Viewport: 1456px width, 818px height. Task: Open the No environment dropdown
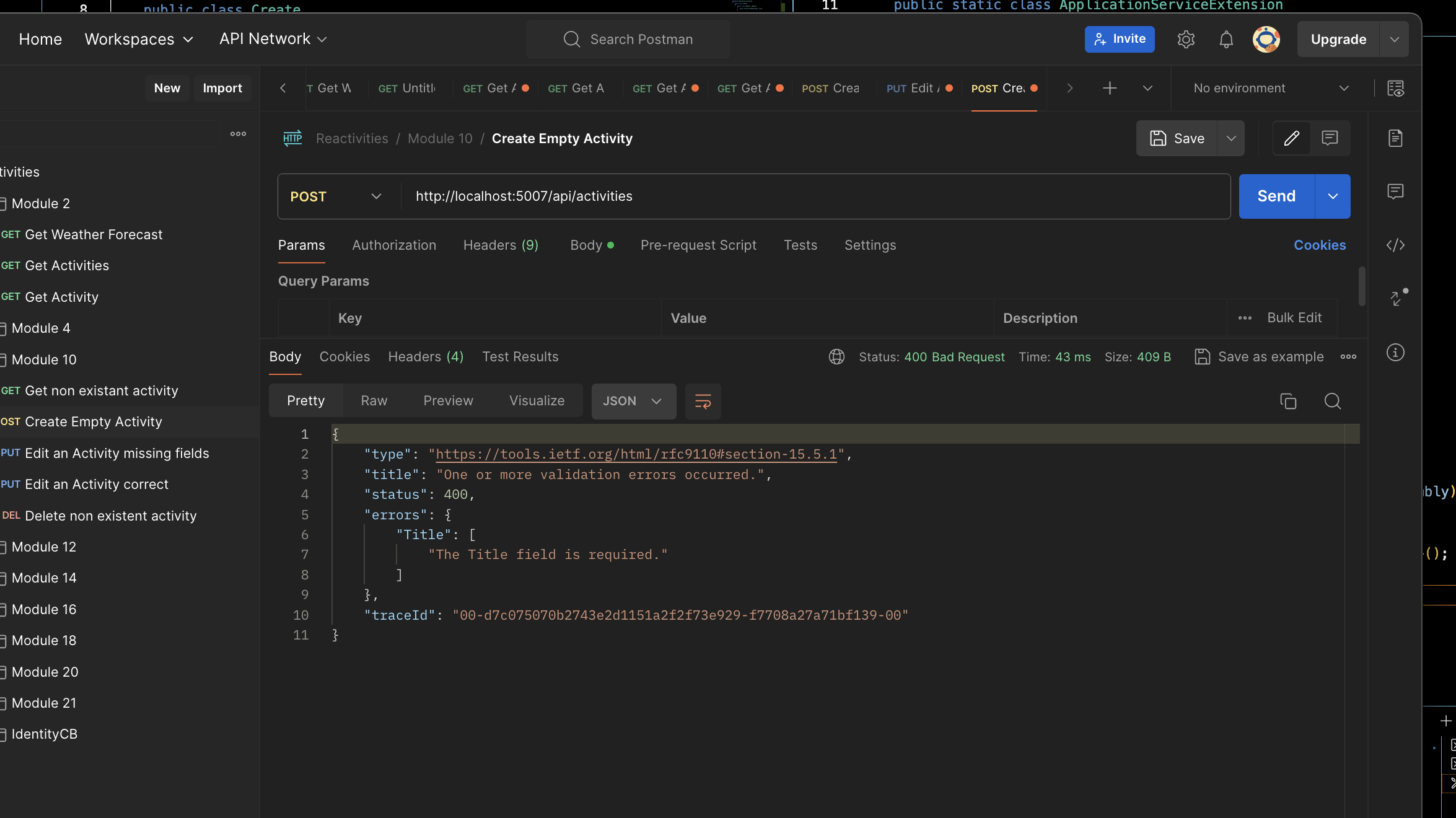coord(1270,89)
